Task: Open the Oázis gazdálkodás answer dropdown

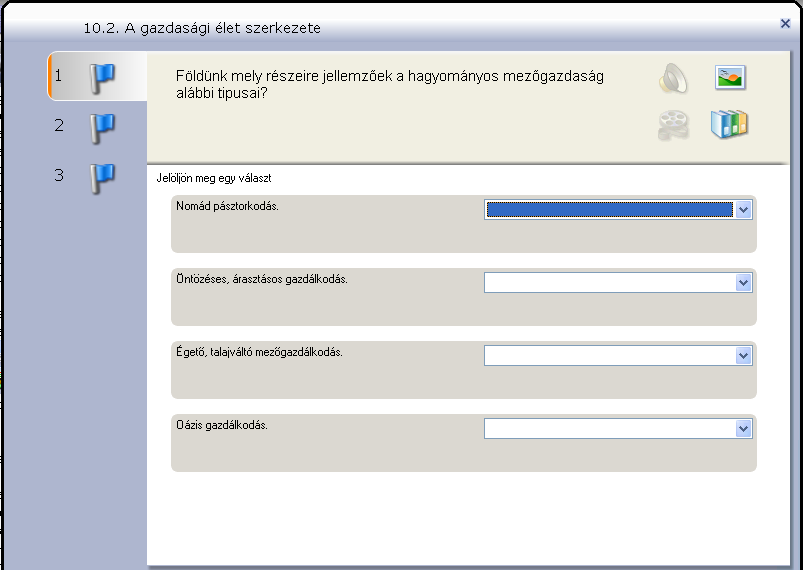Action: pos(743,429)
